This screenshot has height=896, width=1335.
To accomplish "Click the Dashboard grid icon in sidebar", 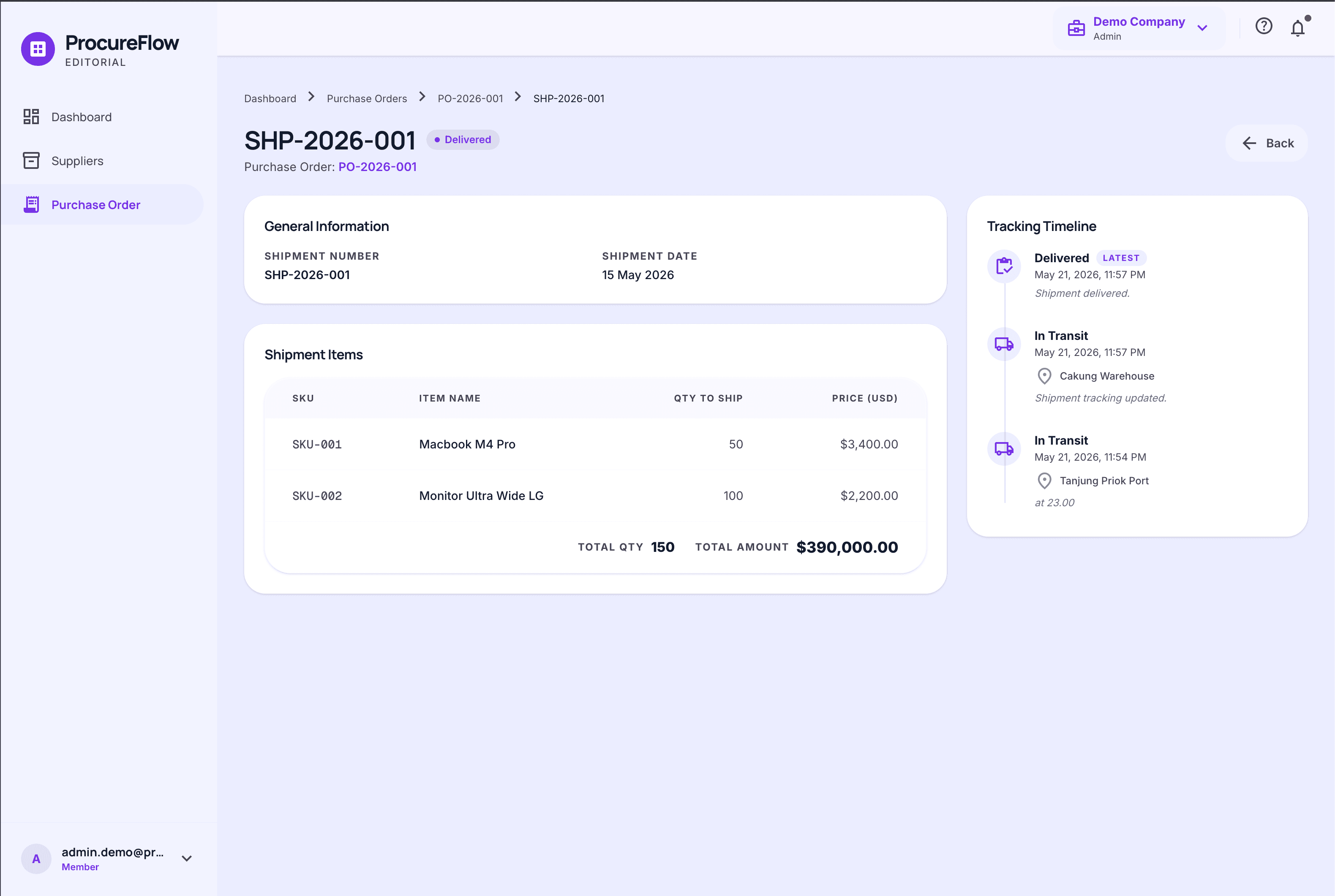I will click(x=31, y=117).
